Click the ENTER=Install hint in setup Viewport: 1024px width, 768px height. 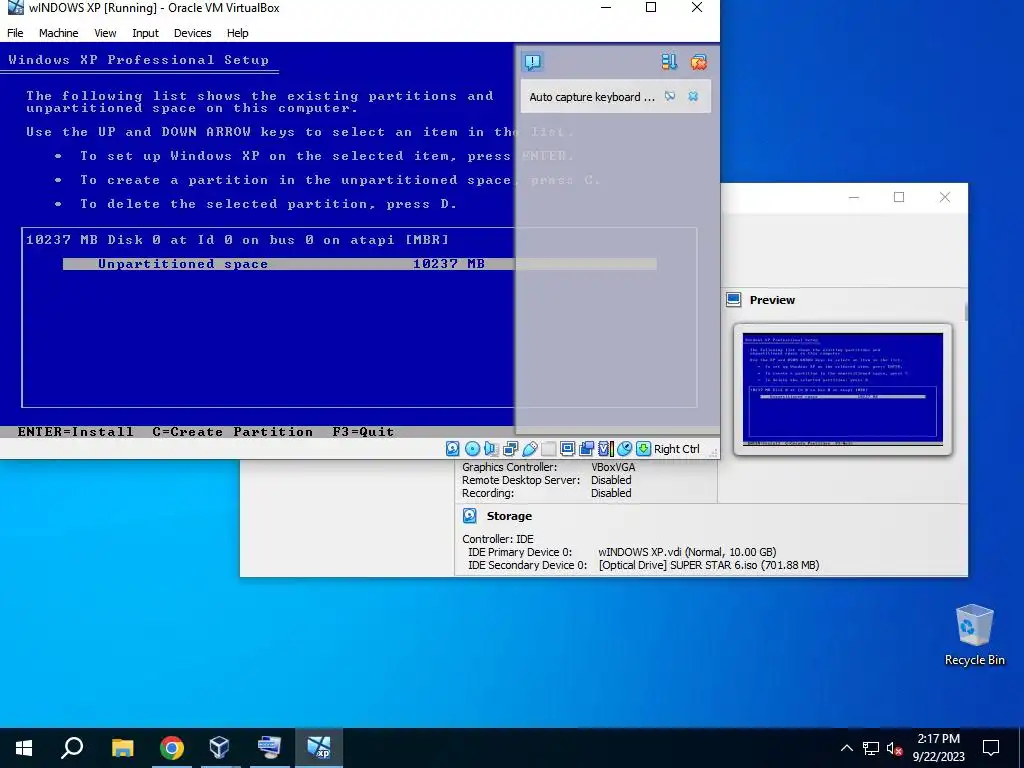[75, 432]
